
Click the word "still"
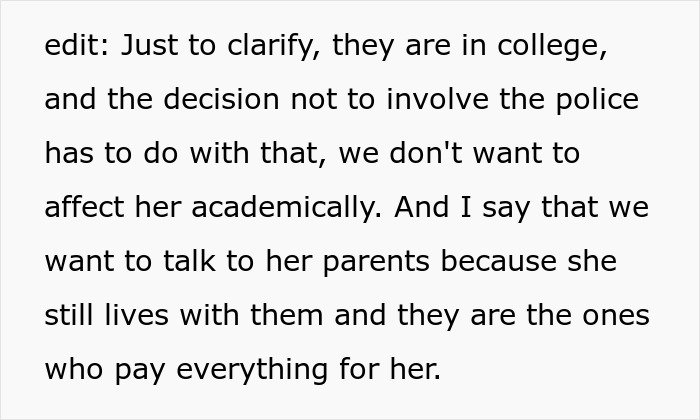(71, 316)
